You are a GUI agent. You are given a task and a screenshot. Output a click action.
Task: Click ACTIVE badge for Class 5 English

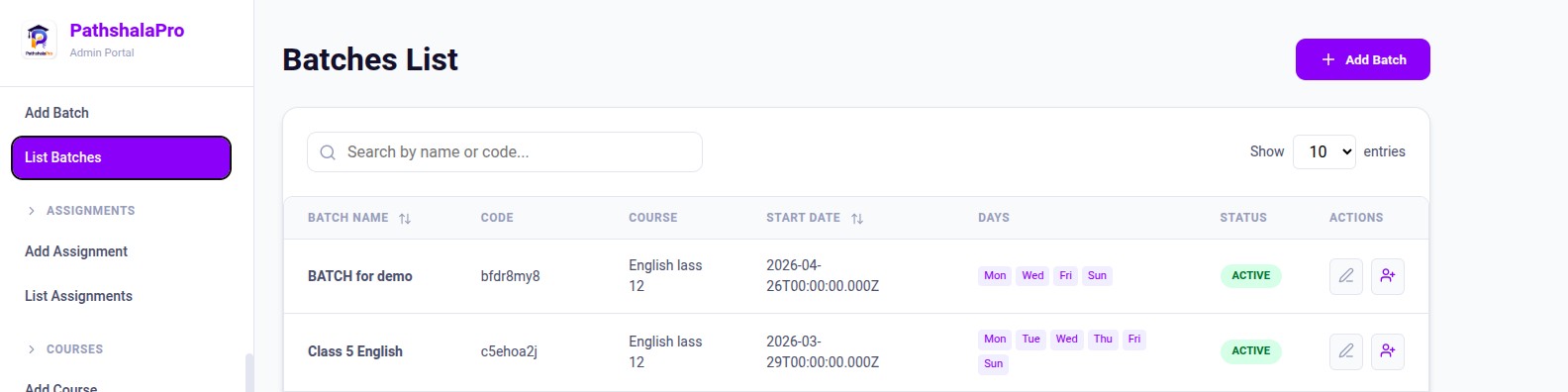point(1251,351)
